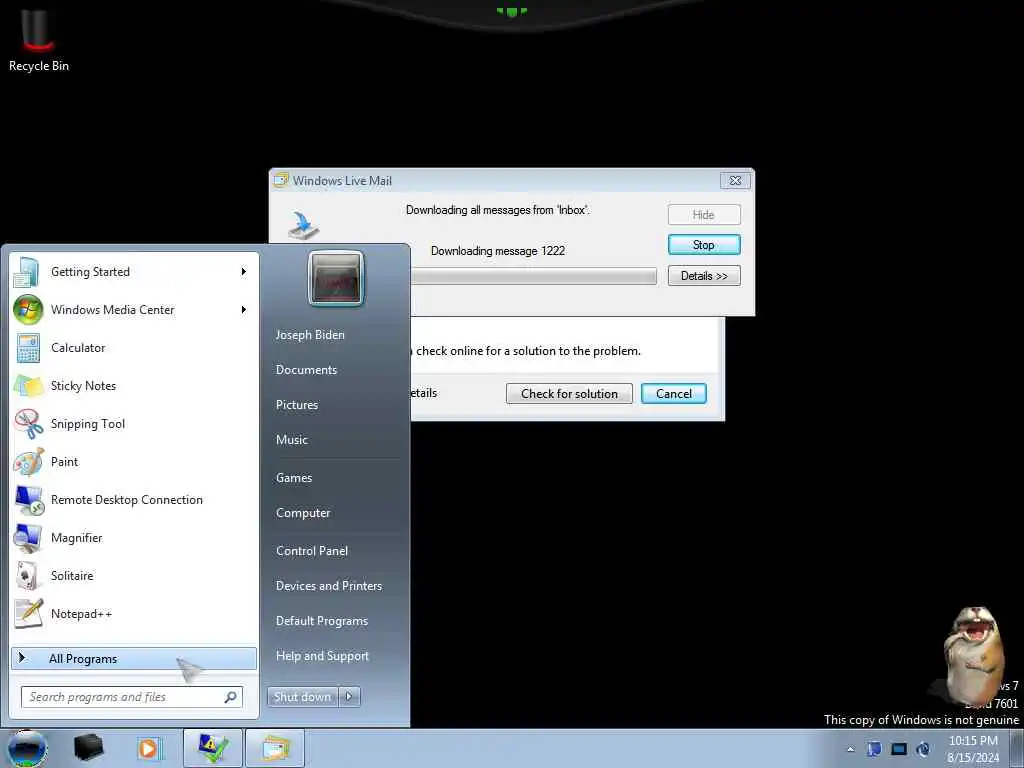This screenshot has width=1024, height=768.
Task: Launch the Magnifier icon
Action: point(28,538)
